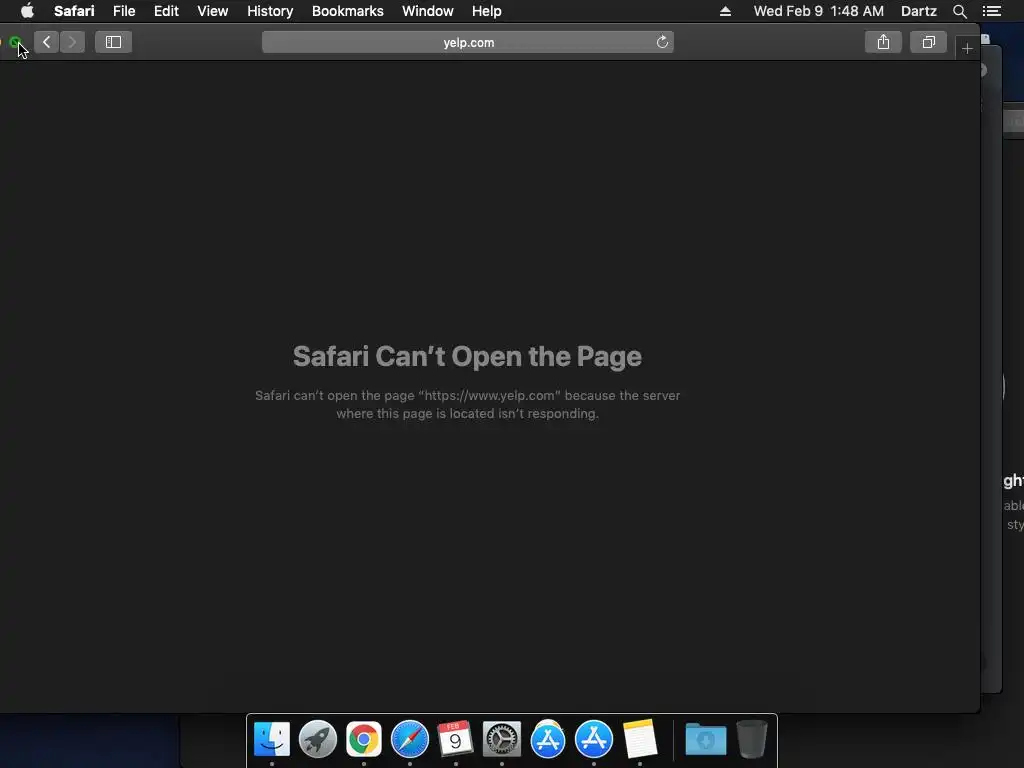Open the first App Store icon in Dock

pyautogui.click(x=547, y=739)
